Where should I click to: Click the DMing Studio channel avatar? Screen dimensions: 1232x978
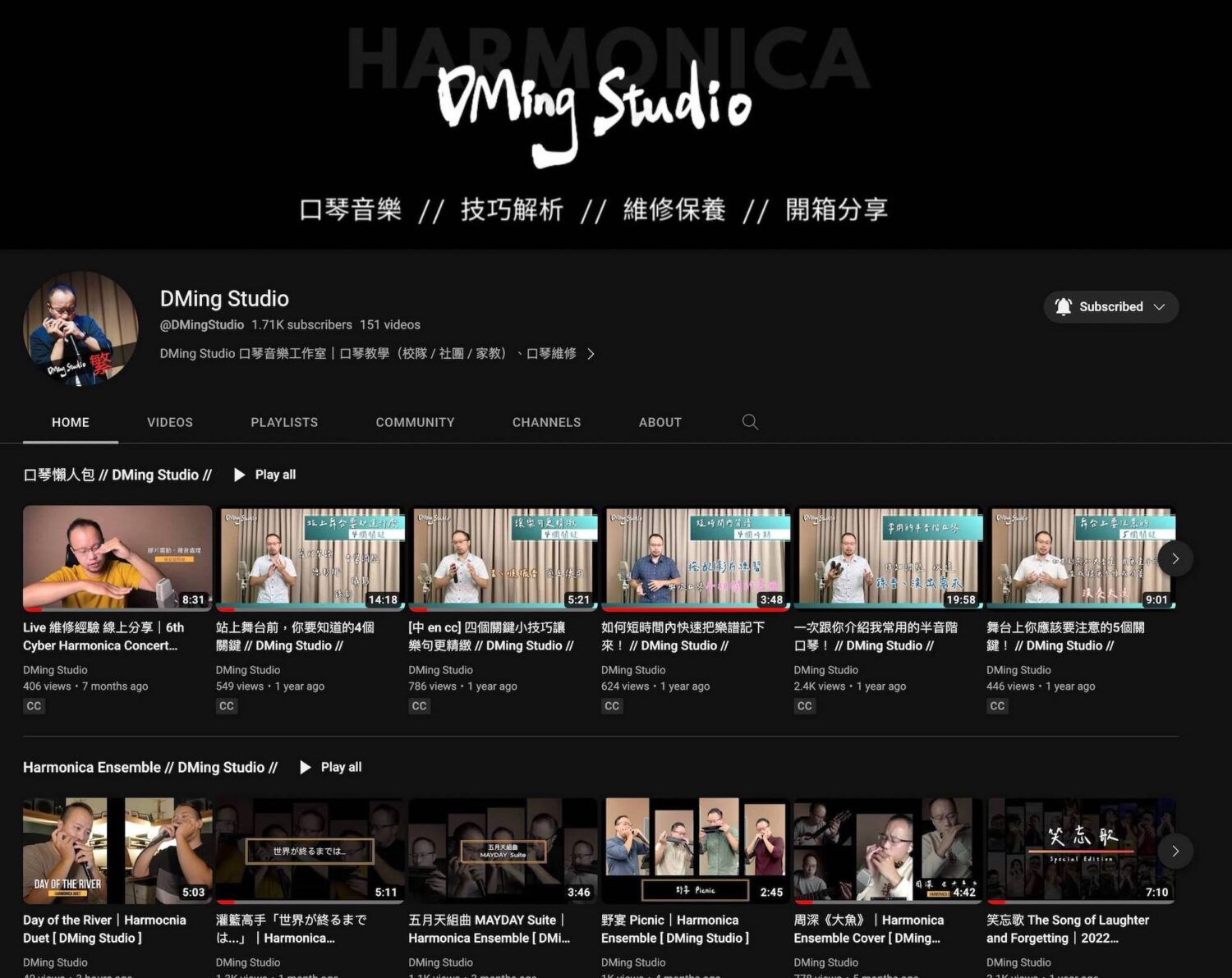pos(80,329)
